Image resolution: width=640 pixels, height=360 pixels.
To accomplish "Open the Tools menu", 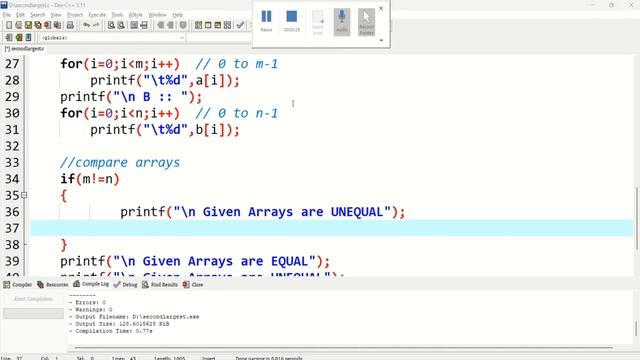I will click(x=117, y=15).
